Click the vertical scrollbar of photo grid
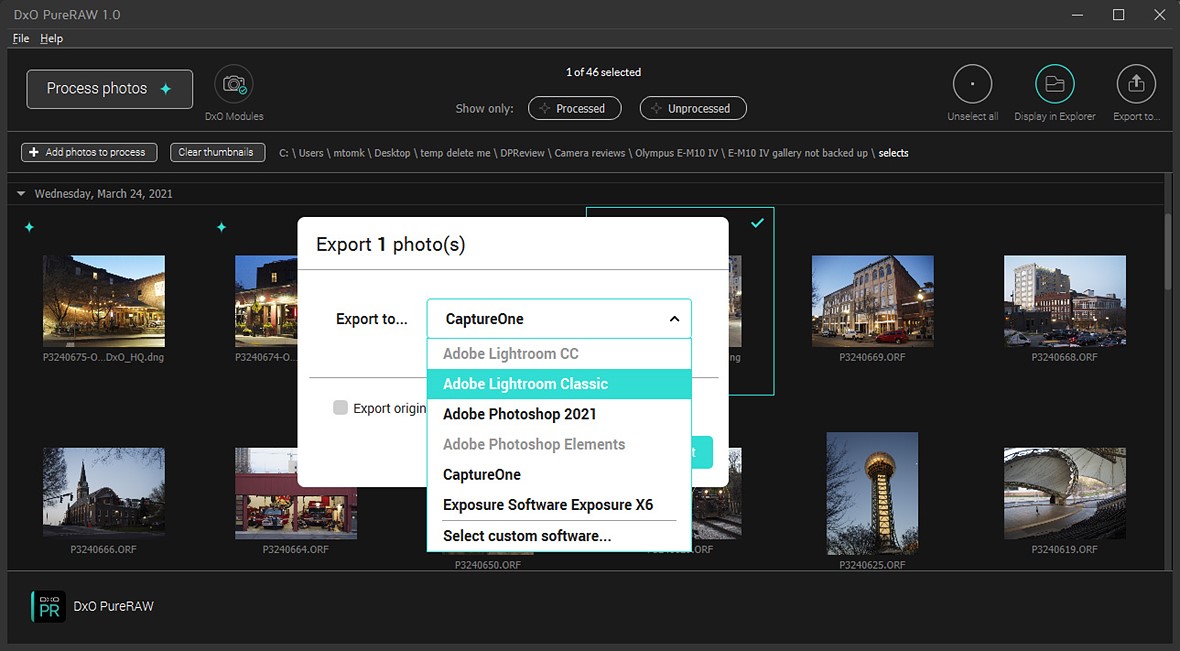1180x651 pixels. click(1167, 250)
